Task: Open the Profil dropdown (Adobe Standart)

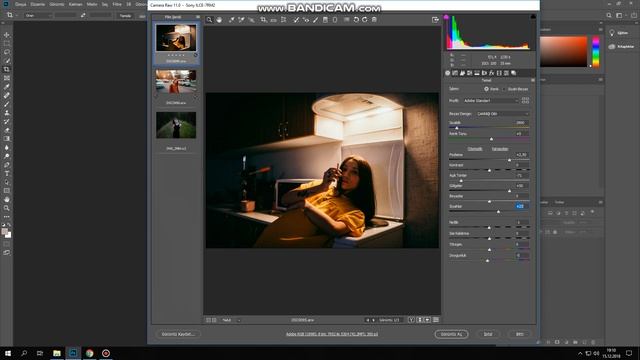Action: click(x=491, y=100)
